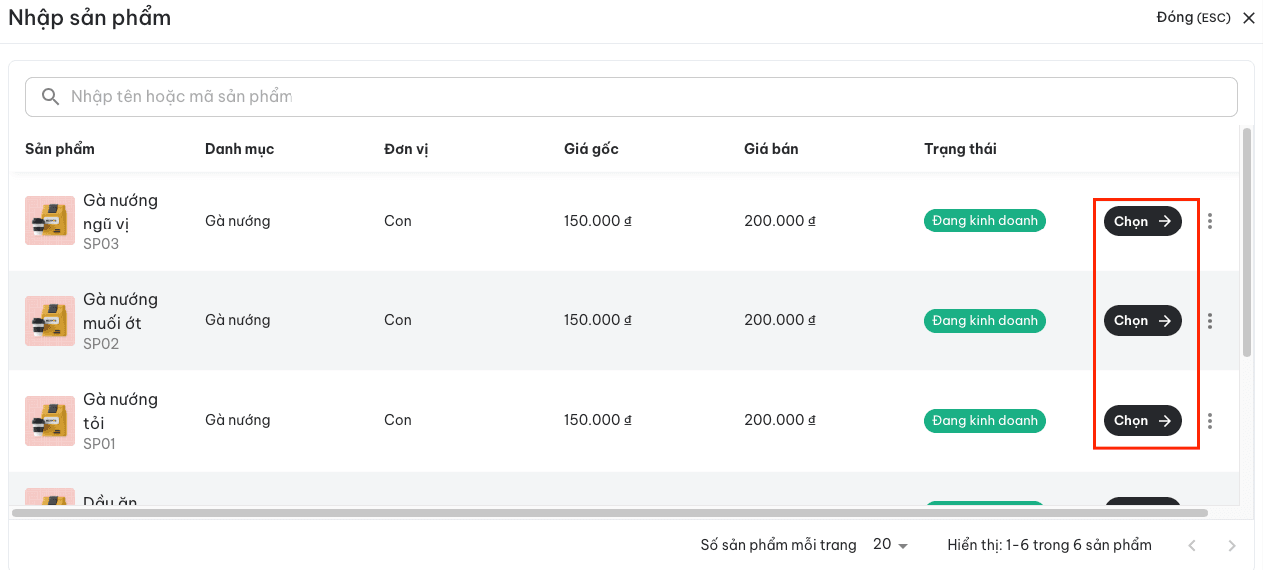The image size is (1263, 570).
Task: Choose product Gà nướng tỏi with Chọn
Action: click(x=1143, y=421)
